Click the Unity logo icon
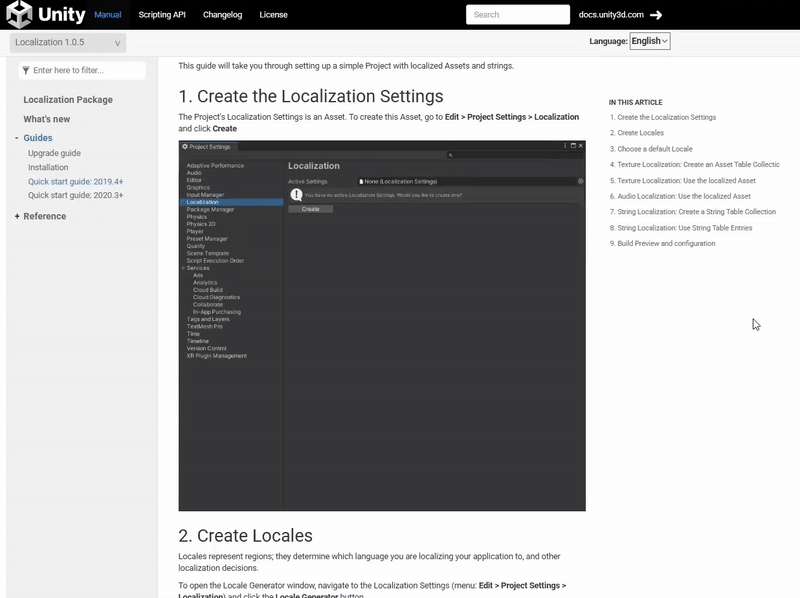 (x=19, y=14)
